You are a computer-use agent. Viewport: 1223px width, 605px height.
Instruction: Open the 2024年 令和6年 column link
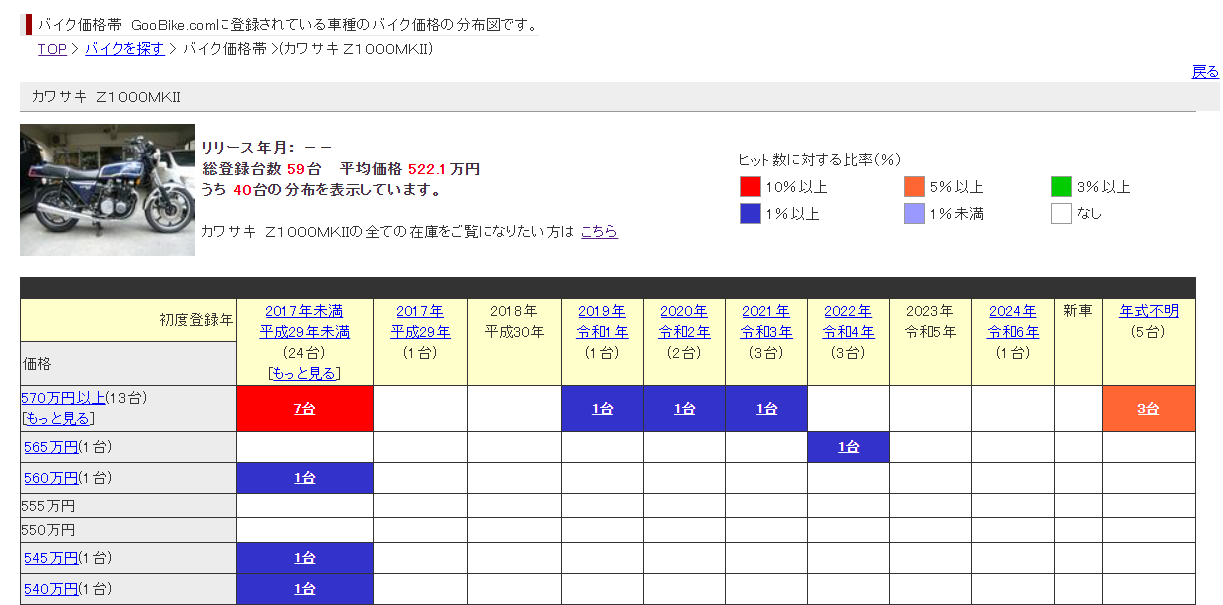[1013, 321]
